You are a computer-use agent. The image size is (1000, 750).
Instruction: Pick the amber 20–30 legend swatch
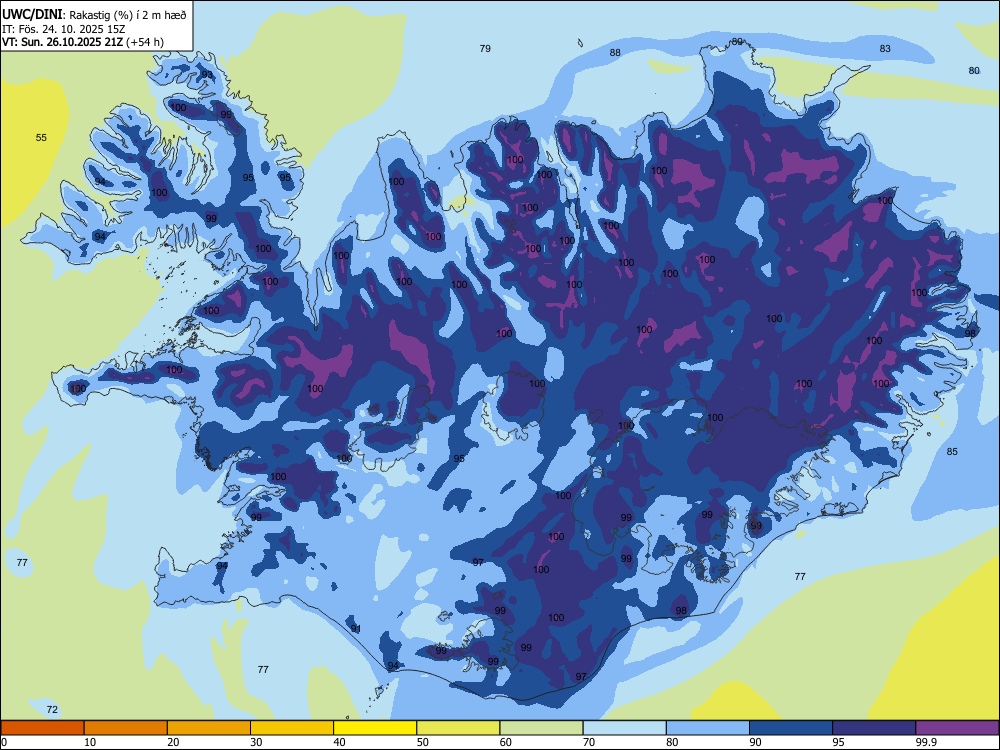click(x=209, y=728)
